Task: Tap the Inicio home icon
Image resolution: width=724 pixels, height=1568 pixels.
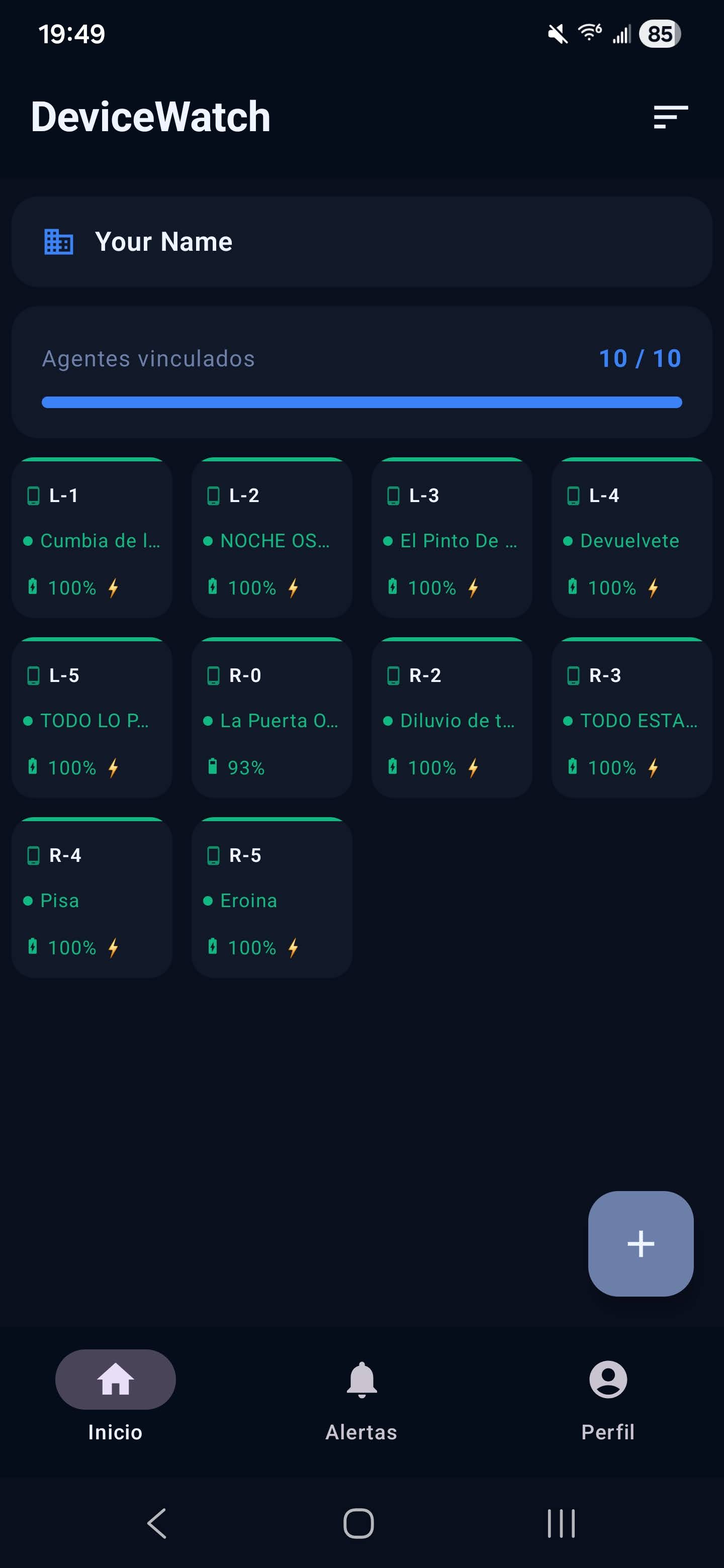Action: click(115, 1380)
